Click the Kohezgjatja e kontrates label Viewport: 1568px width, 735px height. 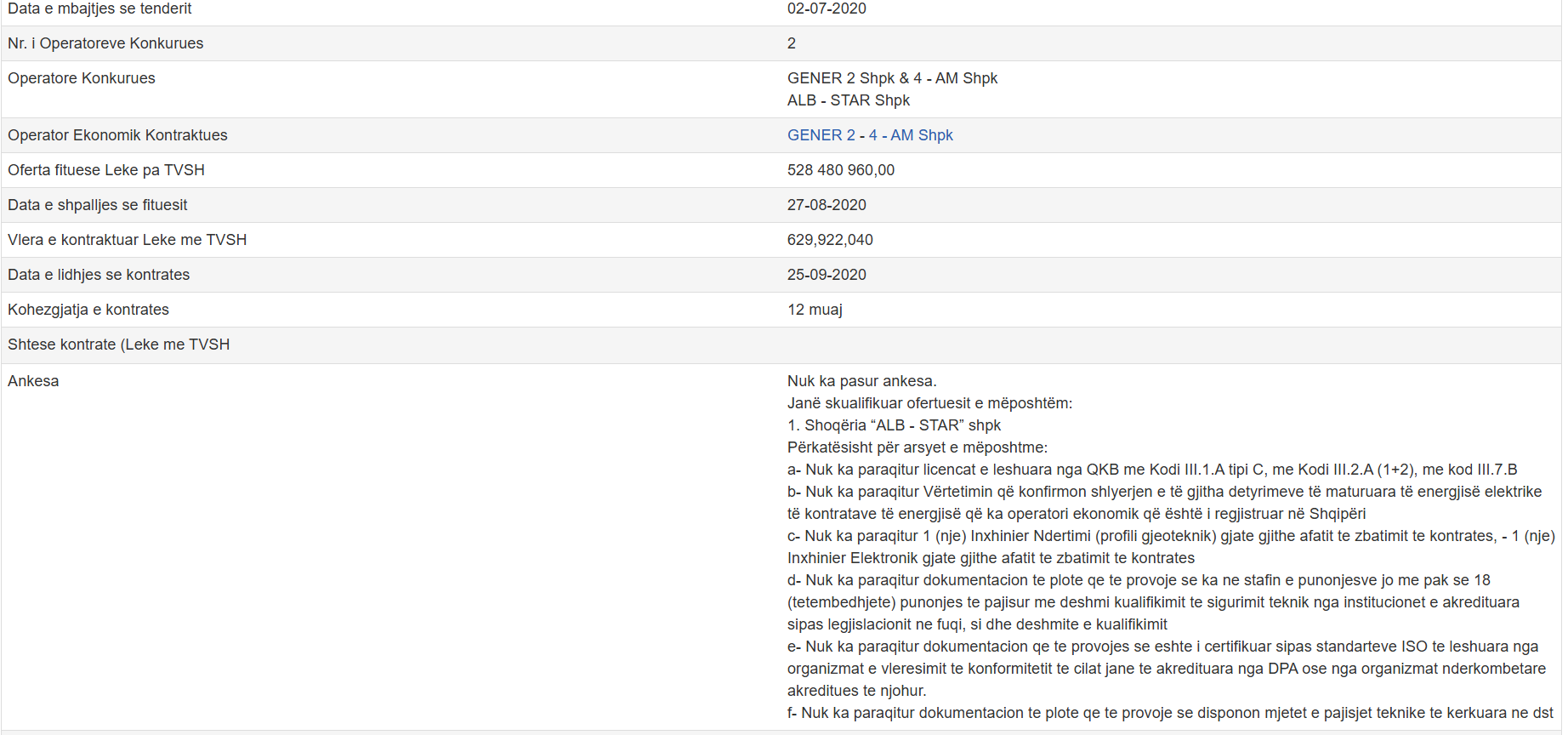point(88,310)
